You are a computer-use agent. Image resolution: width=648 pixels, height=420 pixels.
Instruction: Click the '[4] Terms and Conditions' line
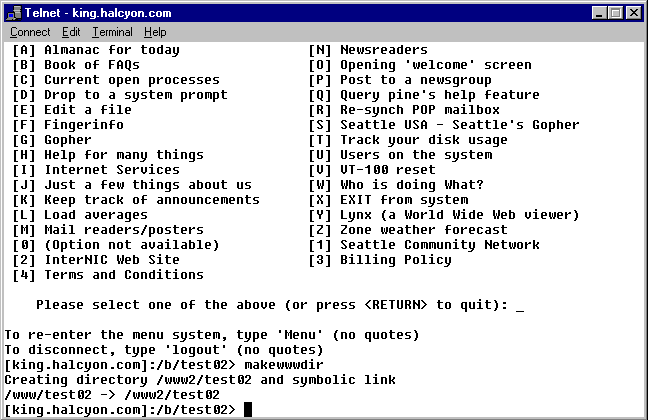pyautogui.click(x=108, y=275)
